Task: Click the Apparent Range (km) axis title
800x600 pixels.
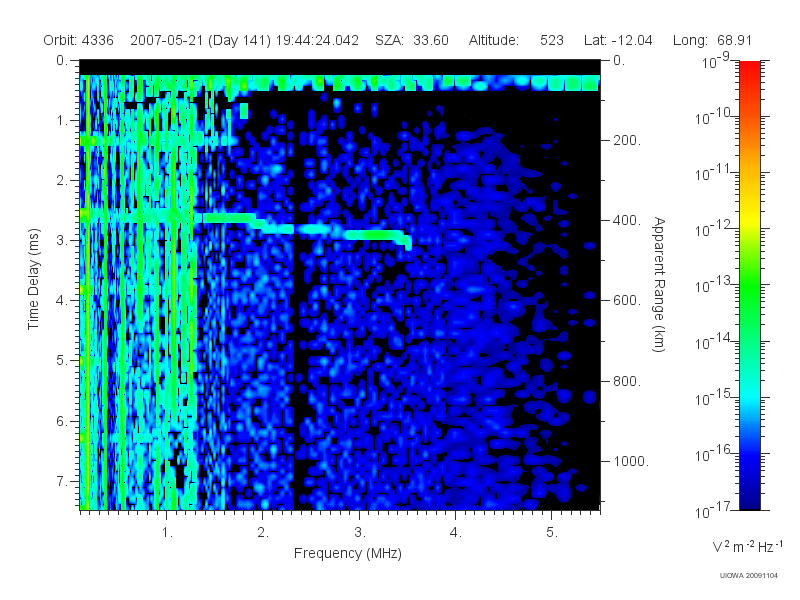Action: coord(659,284)
